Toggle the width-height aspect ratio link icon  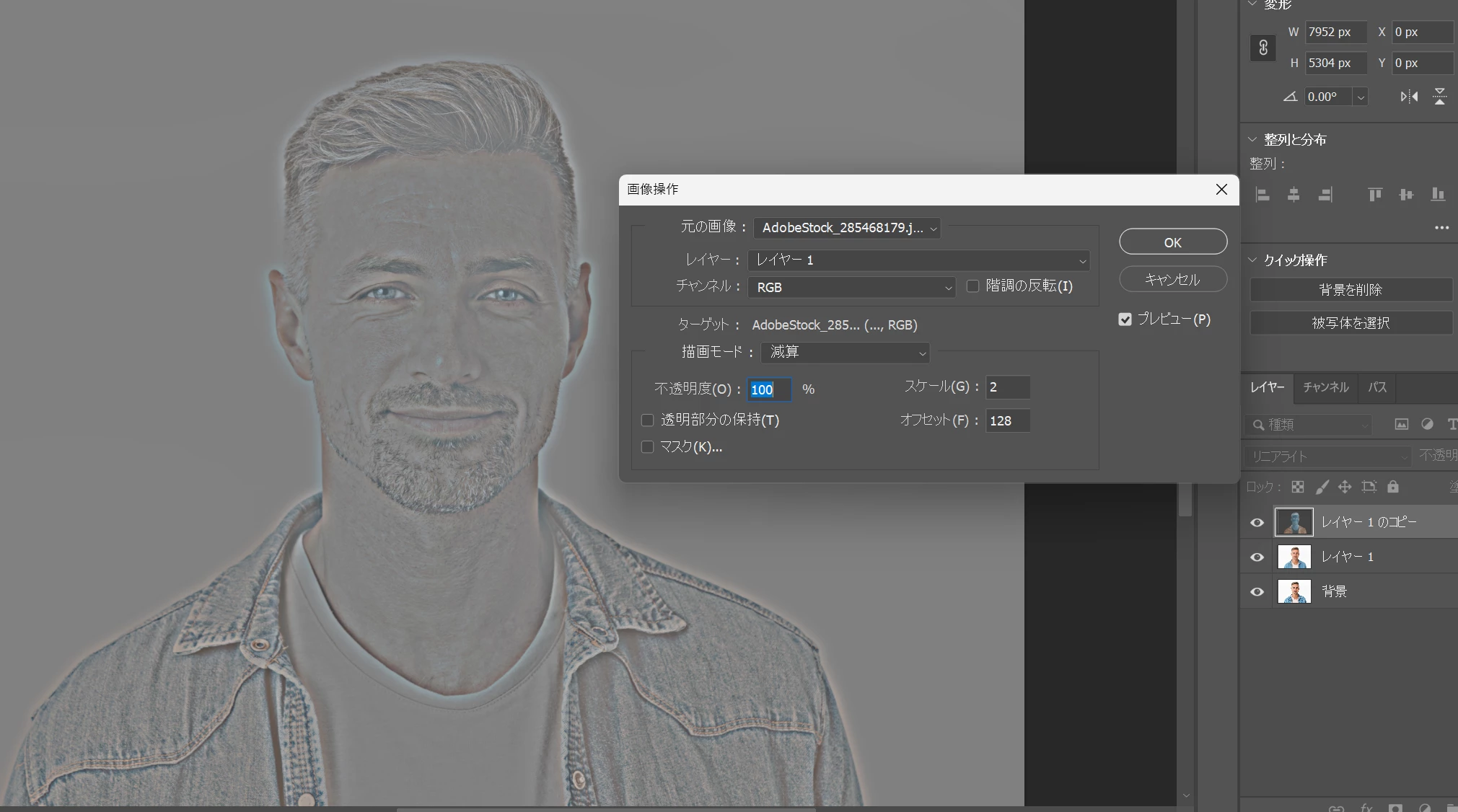[x=1262, y=48]
